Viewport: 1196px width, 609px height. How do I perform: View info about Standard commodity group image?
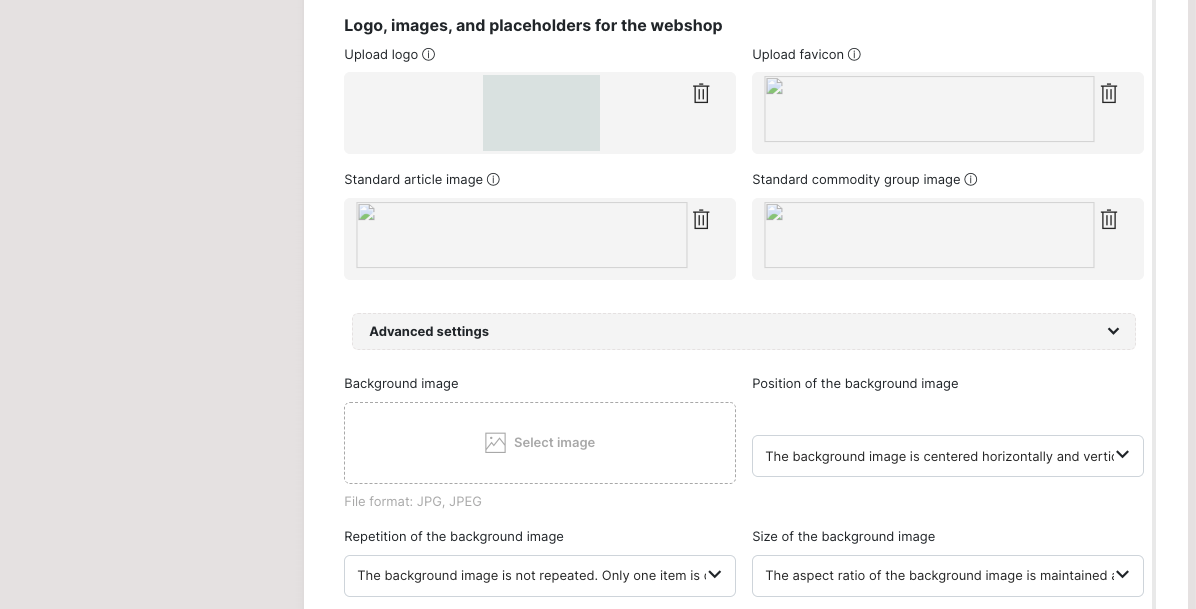point(970,180)
